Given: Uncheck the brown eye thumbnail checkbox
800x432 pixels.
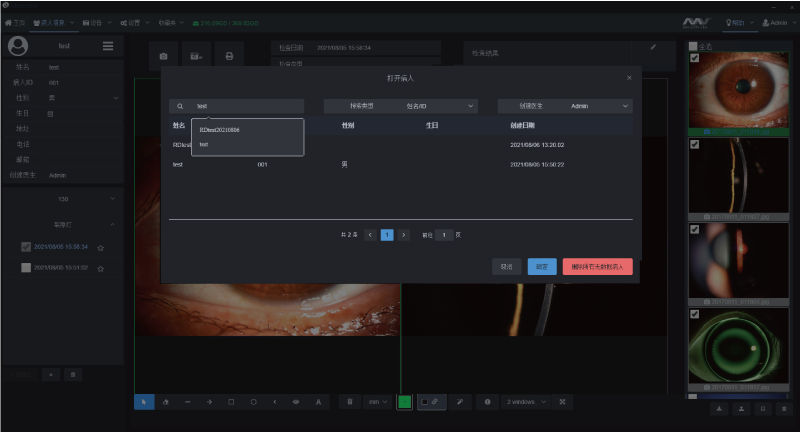Looking at the screenshot, I should click(694, 58).
